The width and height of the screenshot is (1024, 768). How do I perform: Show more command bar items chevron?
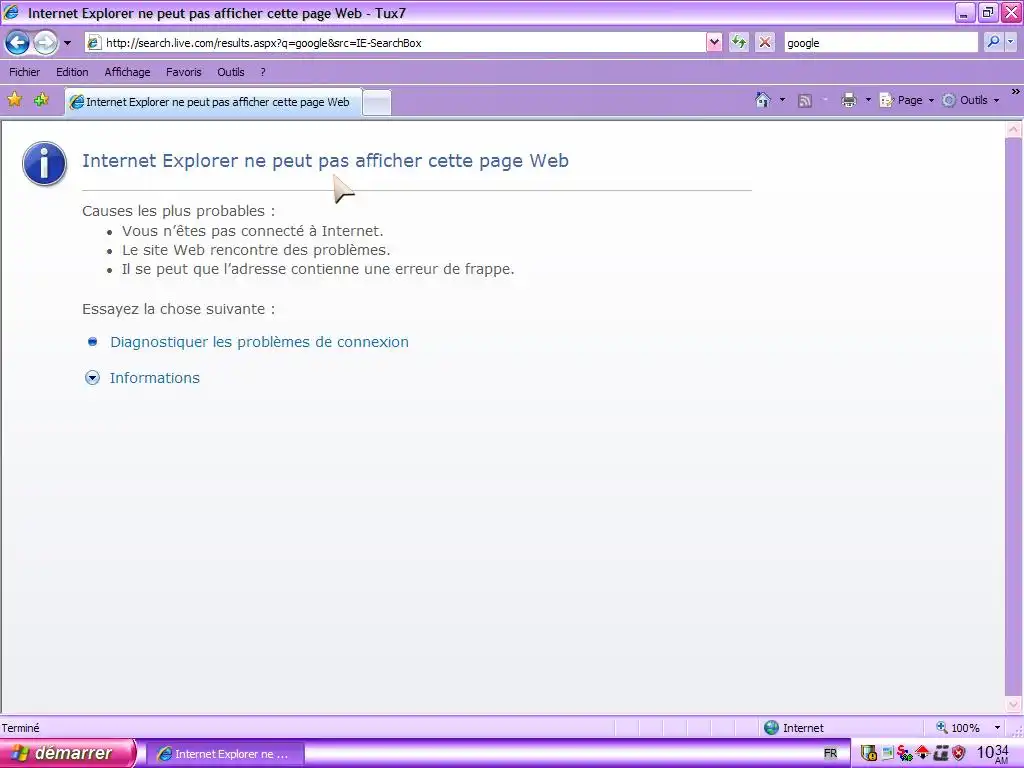(1016, 92)
